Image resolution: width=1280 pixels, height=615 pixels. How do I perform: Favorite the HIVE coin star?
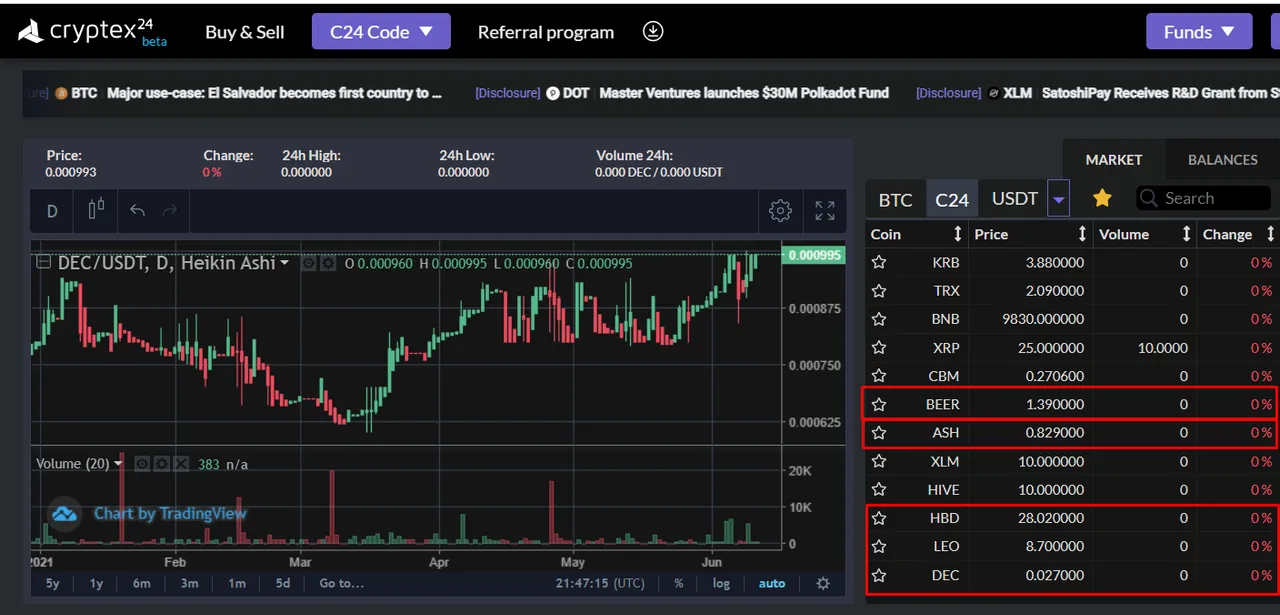tap(879, 490)
